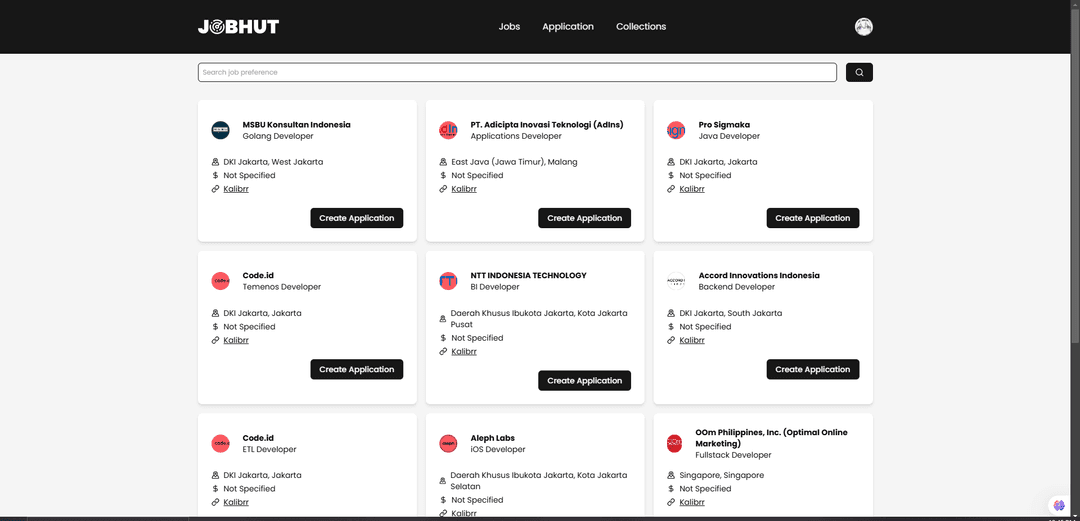Click the search magnifier button

[859, 72]
